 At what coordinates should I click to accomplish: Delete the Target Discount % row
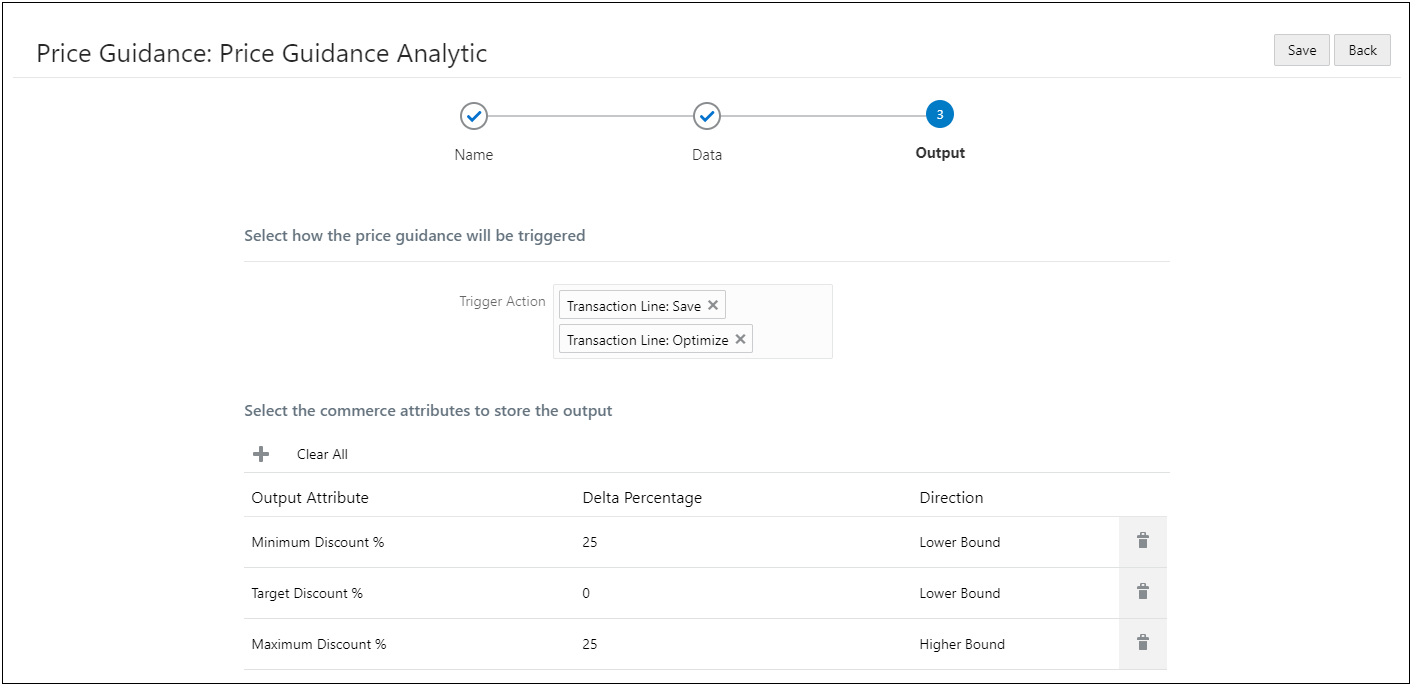[1142, 592]
